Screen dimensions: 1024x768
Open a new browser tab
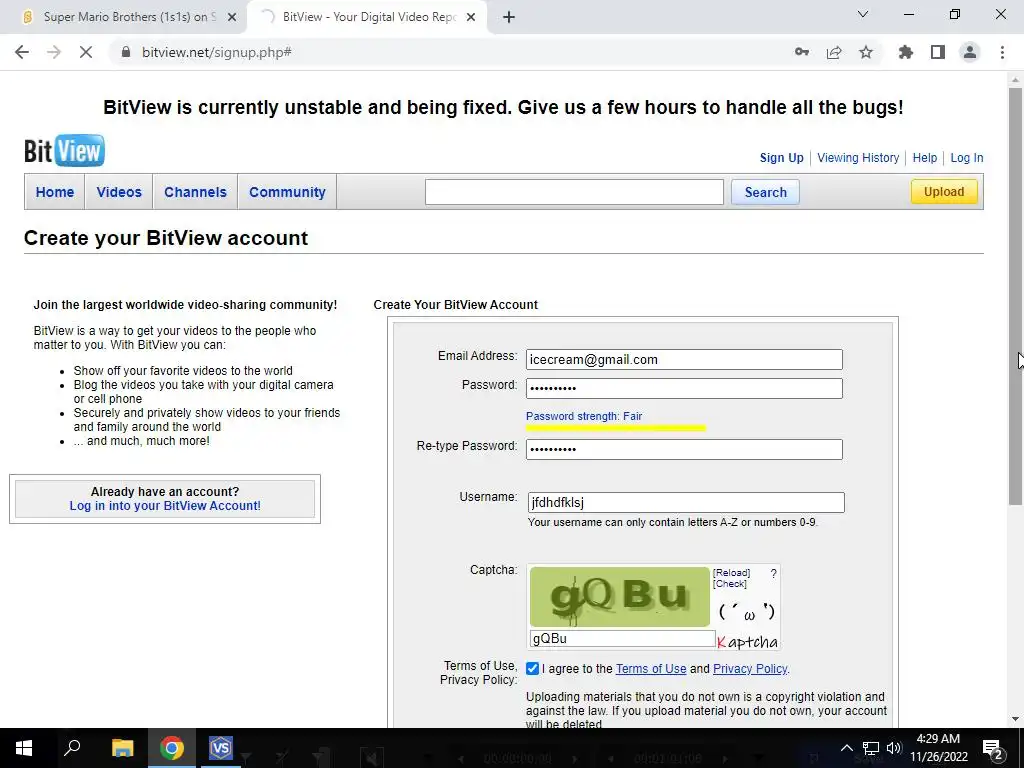(509, 18)
